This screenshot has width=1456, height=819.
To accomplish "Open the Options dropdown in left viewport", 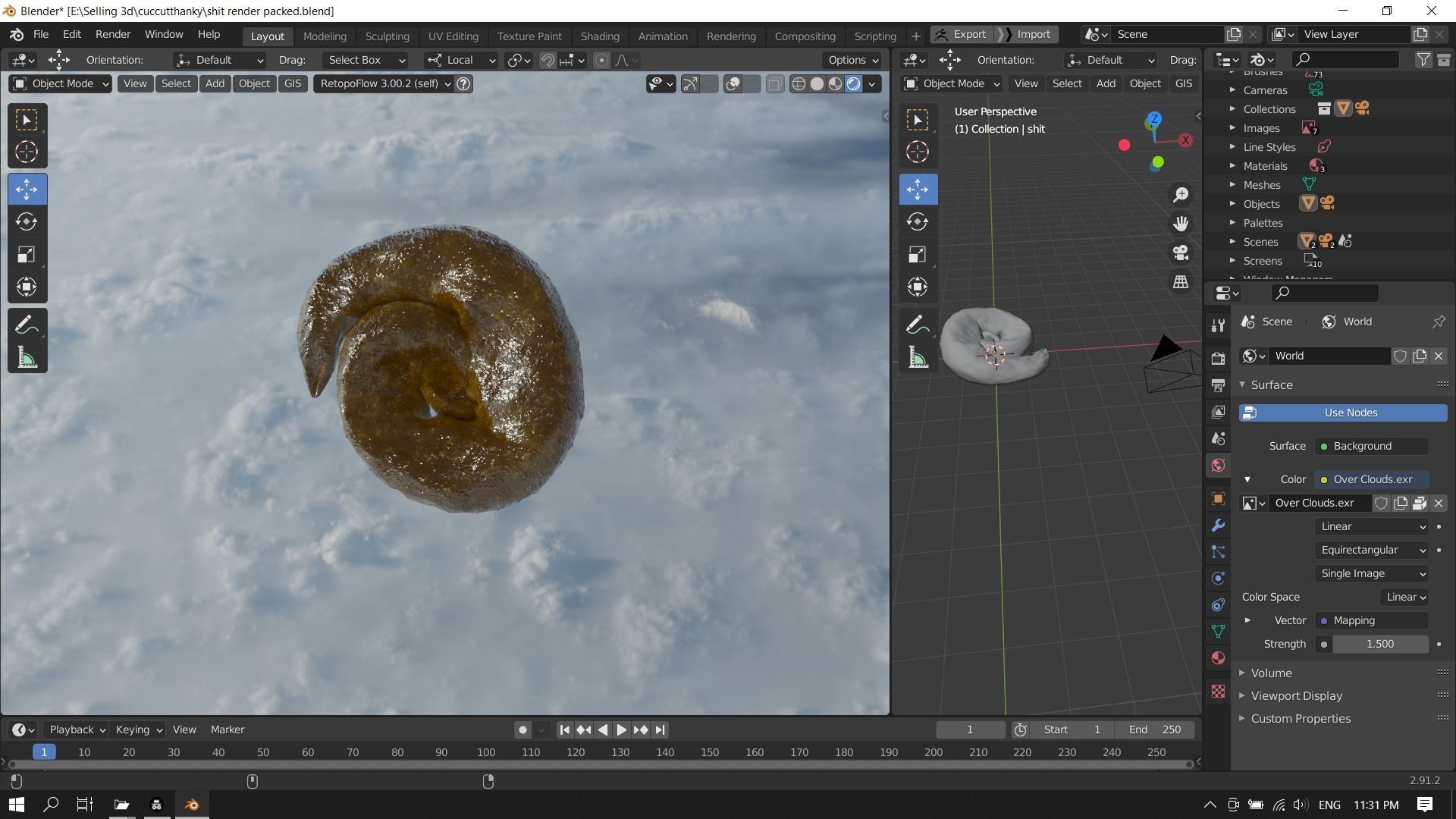I will 854,60.
